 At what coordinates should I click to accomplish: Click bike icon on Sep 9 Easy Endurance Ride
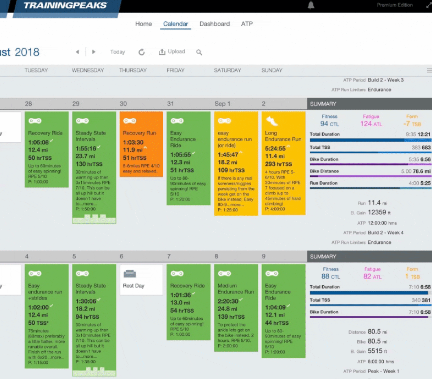pos(272,273)
